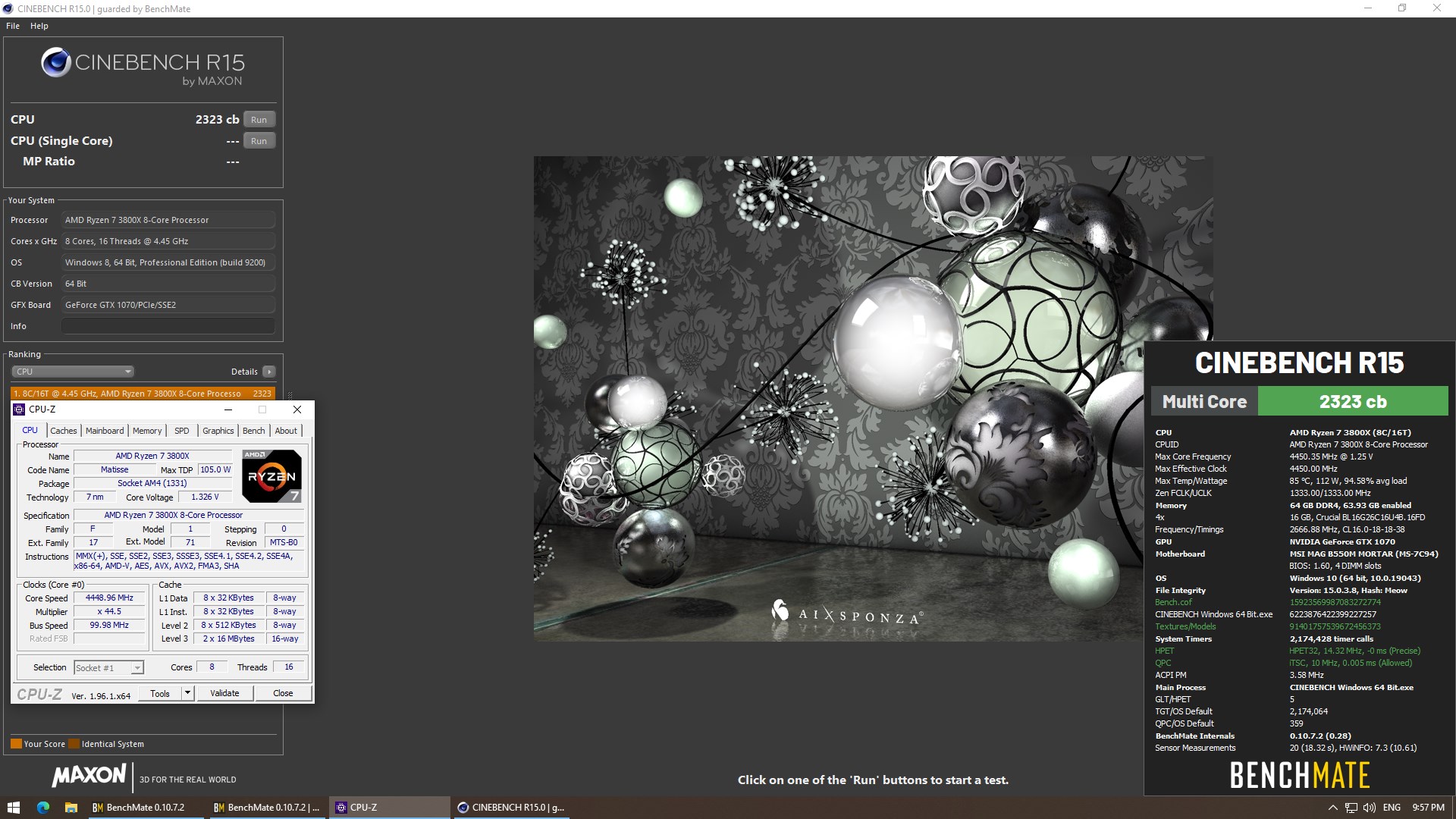Switch to CPU-Z Caches tab
The width and height of the screenshot is (1456, 819).
click(64, 431)
